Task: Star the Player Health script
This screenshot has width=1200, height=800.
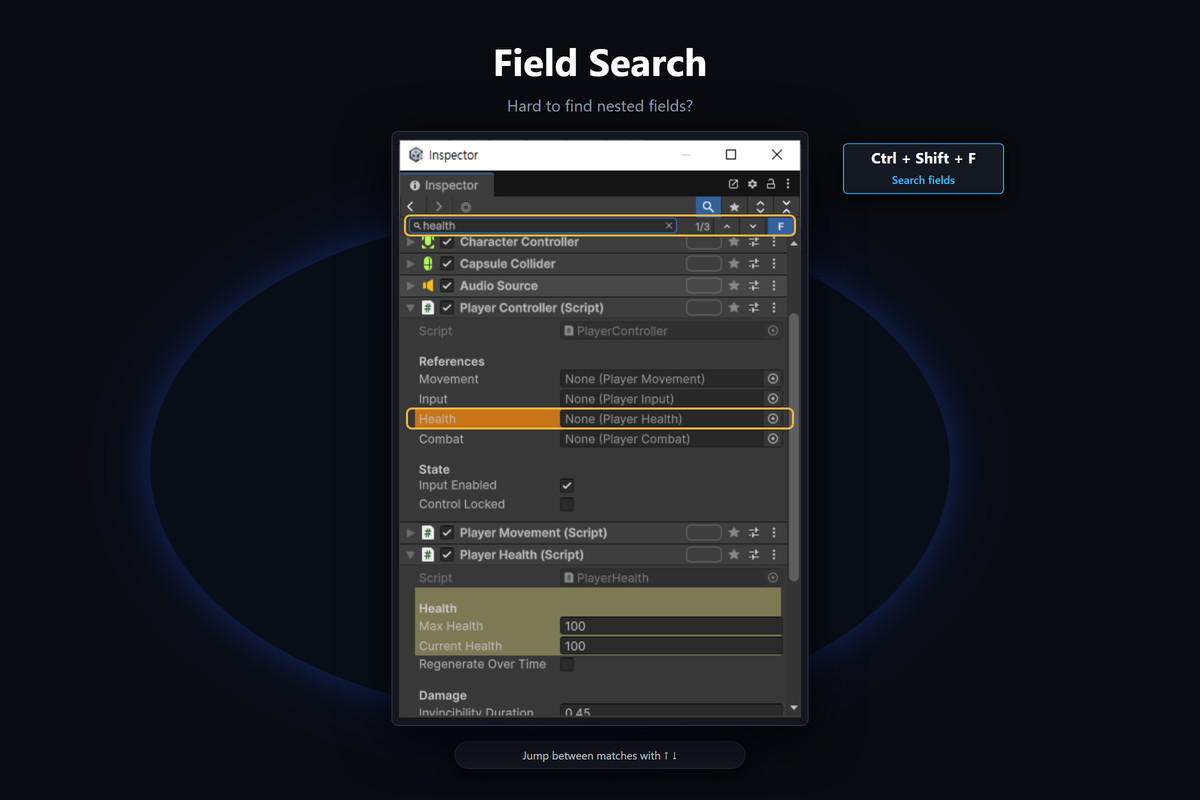Action: coord(734,555)
